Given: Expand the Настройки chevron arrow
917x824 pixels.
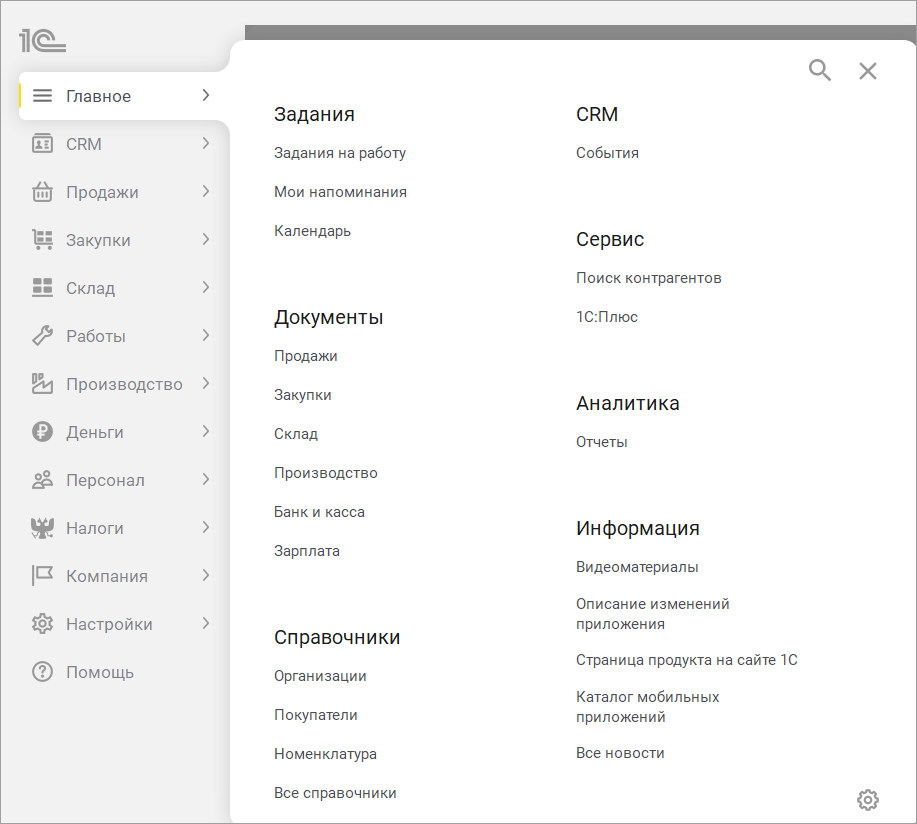Looking at the screenshot, I should (206, 623).
